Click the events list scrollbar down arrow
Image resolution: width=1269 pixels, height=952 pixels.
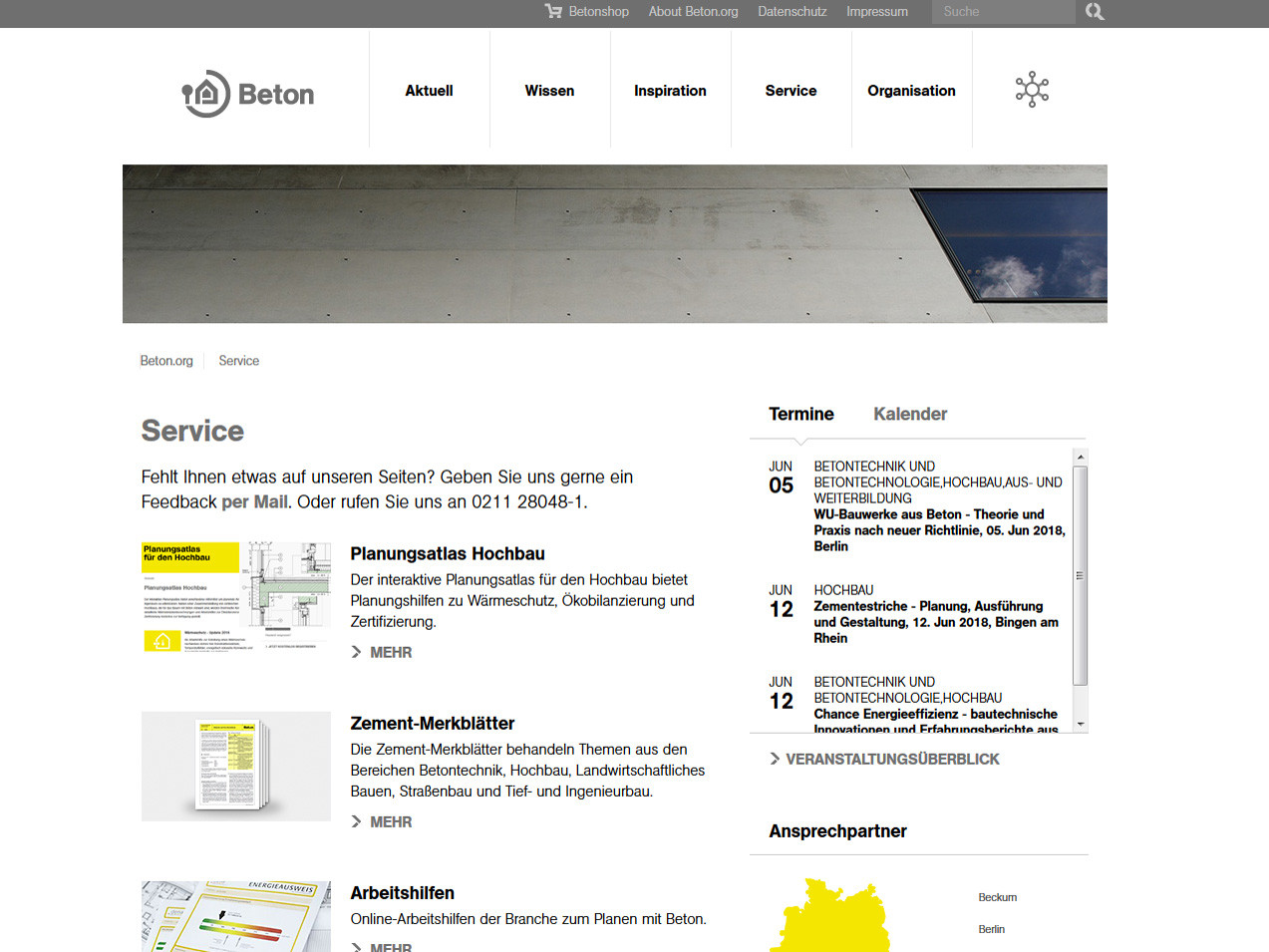tap(1081, 725)
